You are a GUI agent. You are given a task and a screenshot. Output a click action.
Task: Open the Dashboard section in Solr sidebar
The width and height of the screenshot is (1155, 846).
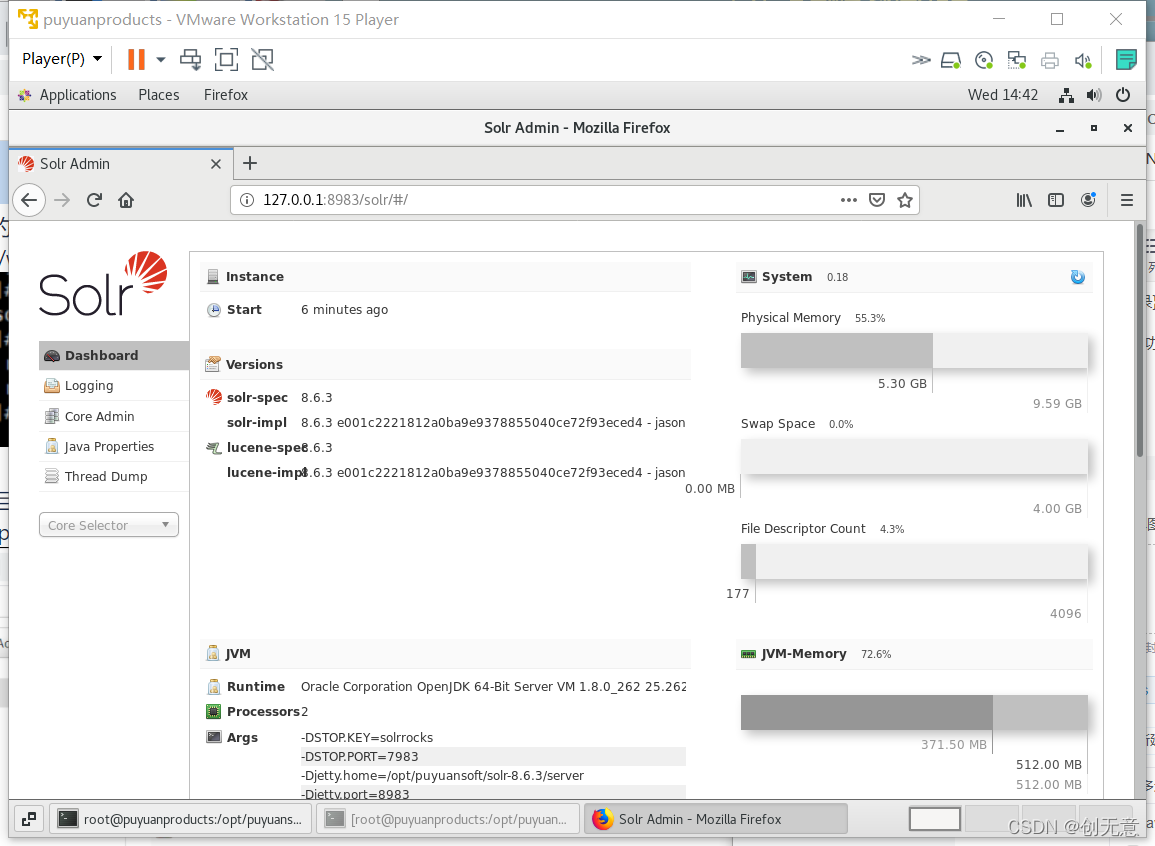tap(114, 356)
